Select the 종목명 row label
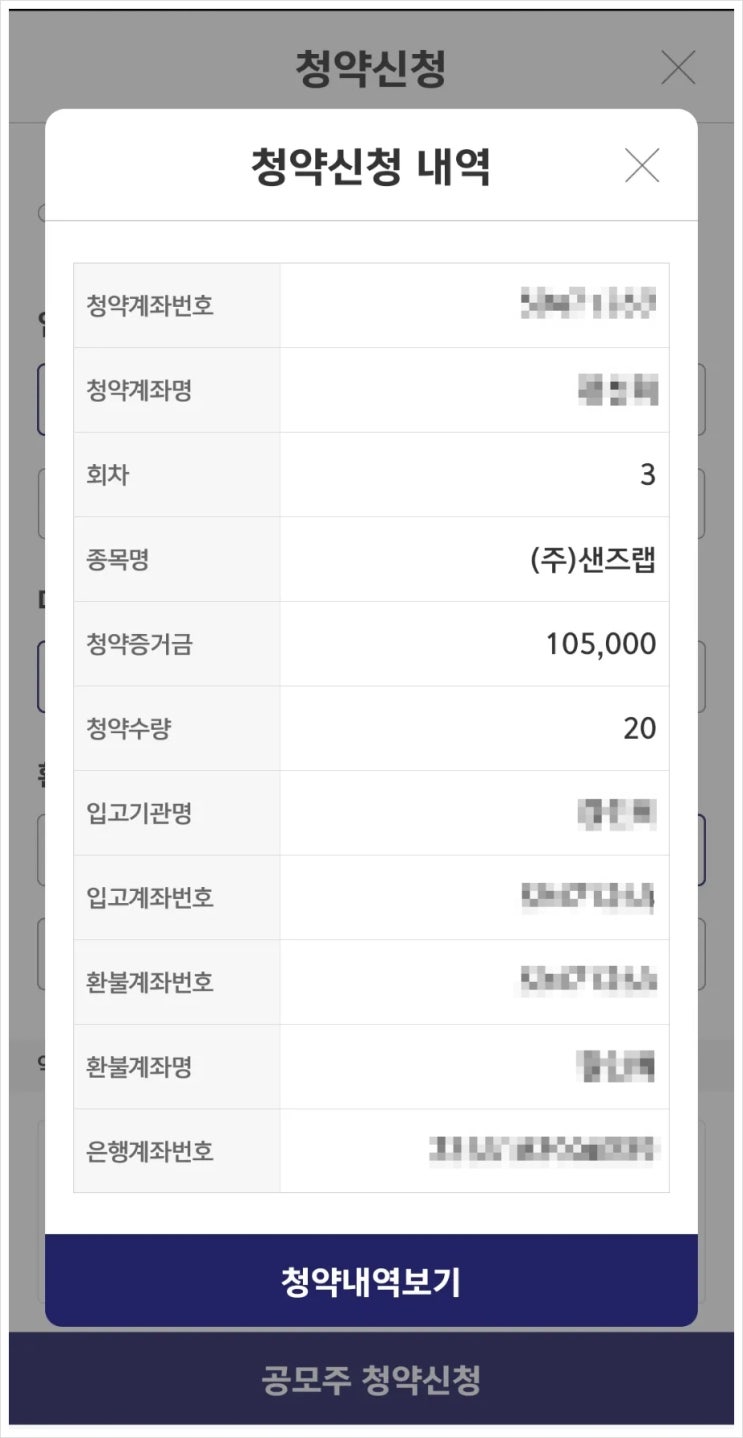The width and height of the screenshot is (743, 1438). coord(117,559)
